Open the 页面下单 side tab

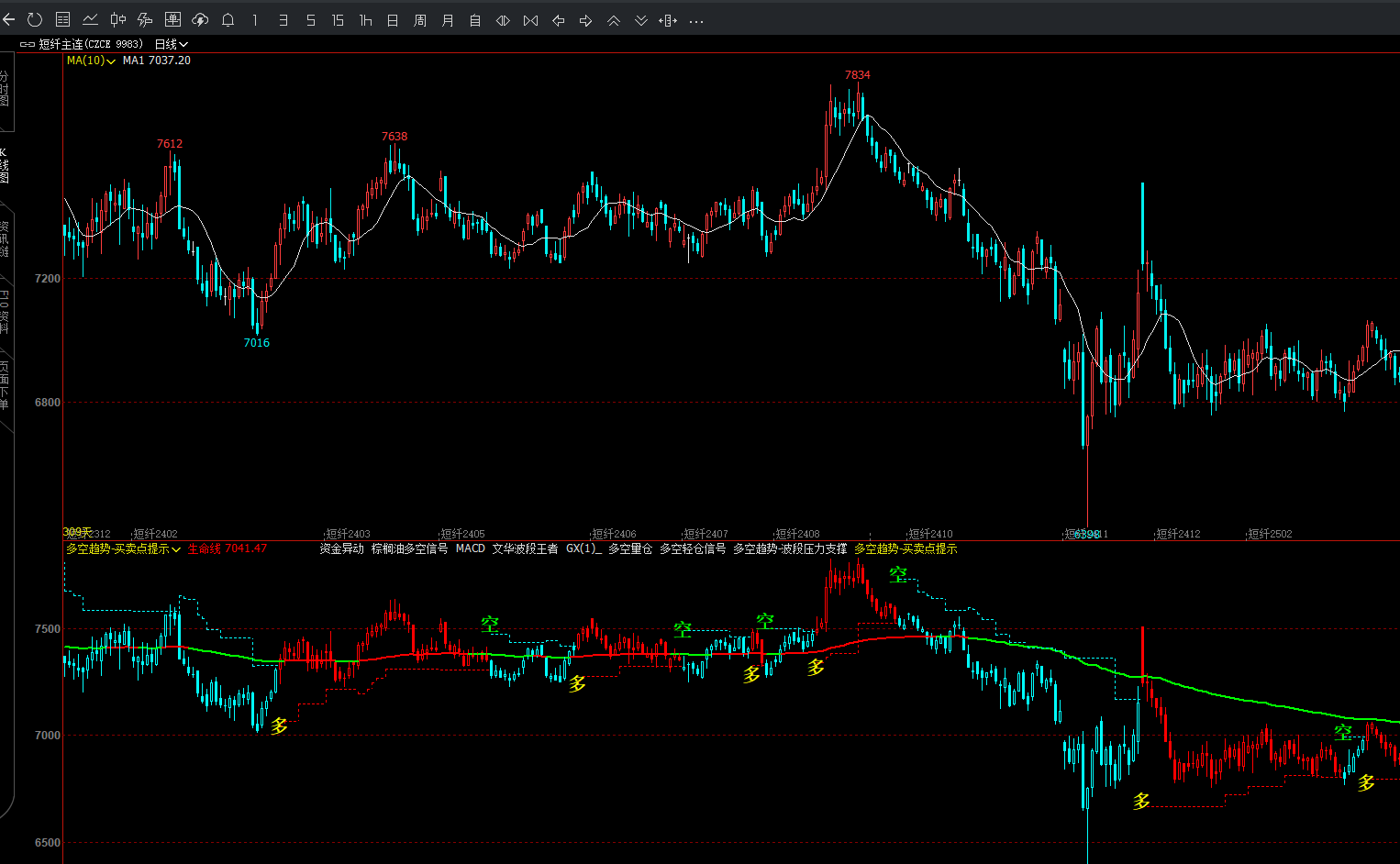point(5,385)
